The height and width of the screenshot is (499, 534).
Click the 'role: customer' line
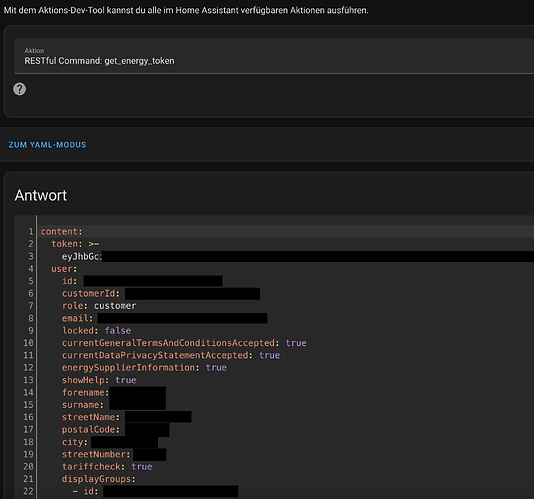[99, 306]
